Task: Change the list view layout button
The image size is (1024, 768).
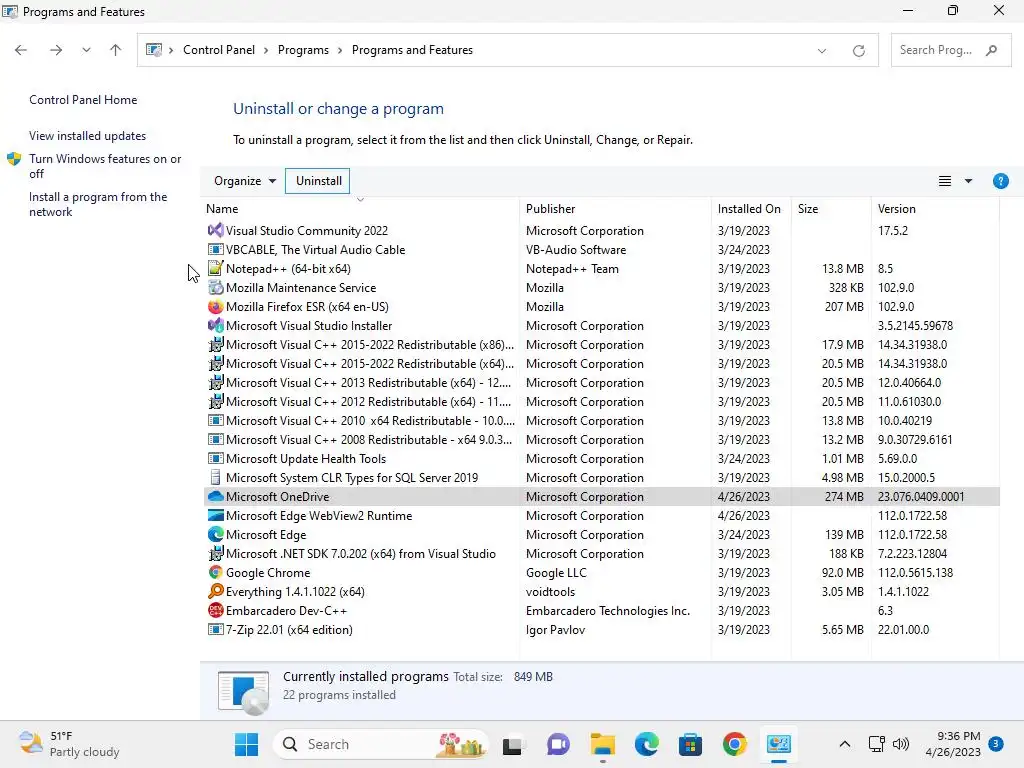Action: point(944,181)
